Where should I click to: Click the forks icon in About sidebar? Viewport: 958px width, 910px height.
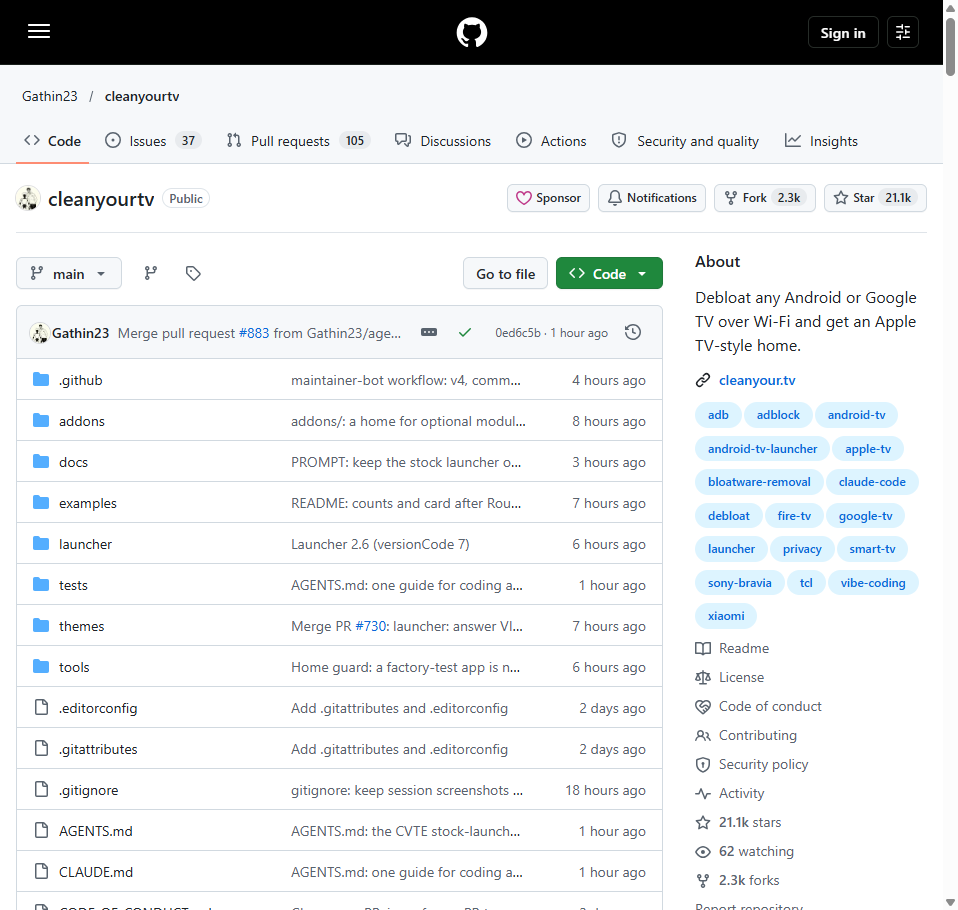point(703,881)
